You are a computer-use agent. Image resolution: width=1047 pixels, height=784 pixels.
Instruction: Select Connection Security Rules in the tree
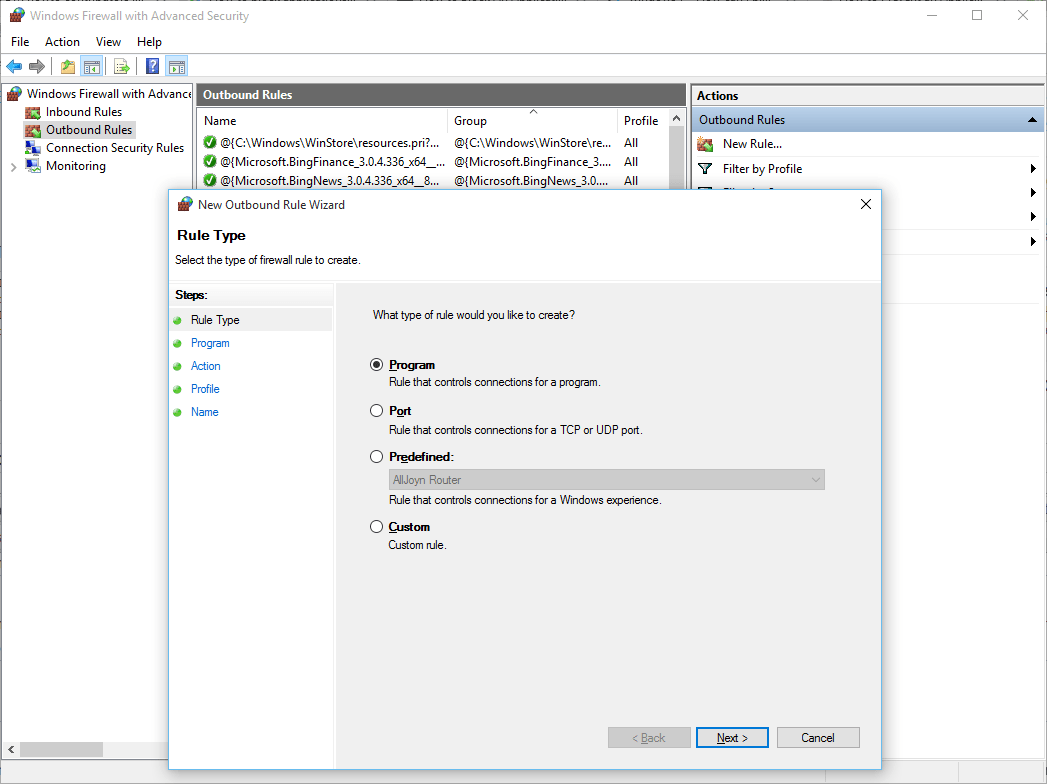(115, 148)
